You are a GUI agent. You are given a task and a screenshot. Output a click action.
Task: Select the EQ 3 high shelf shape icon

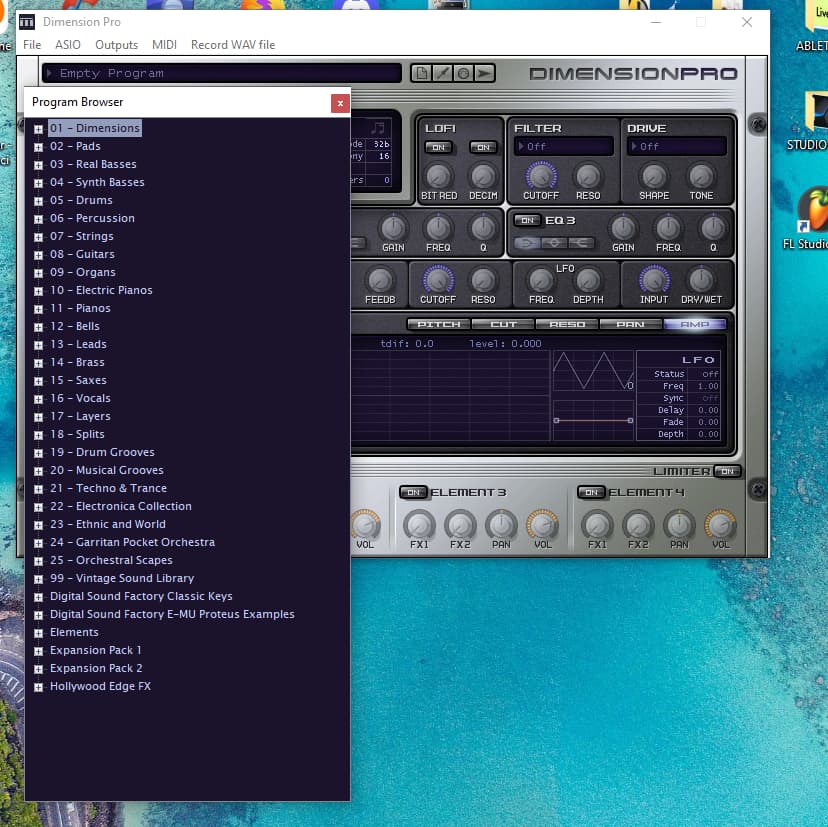click(581, 242)
